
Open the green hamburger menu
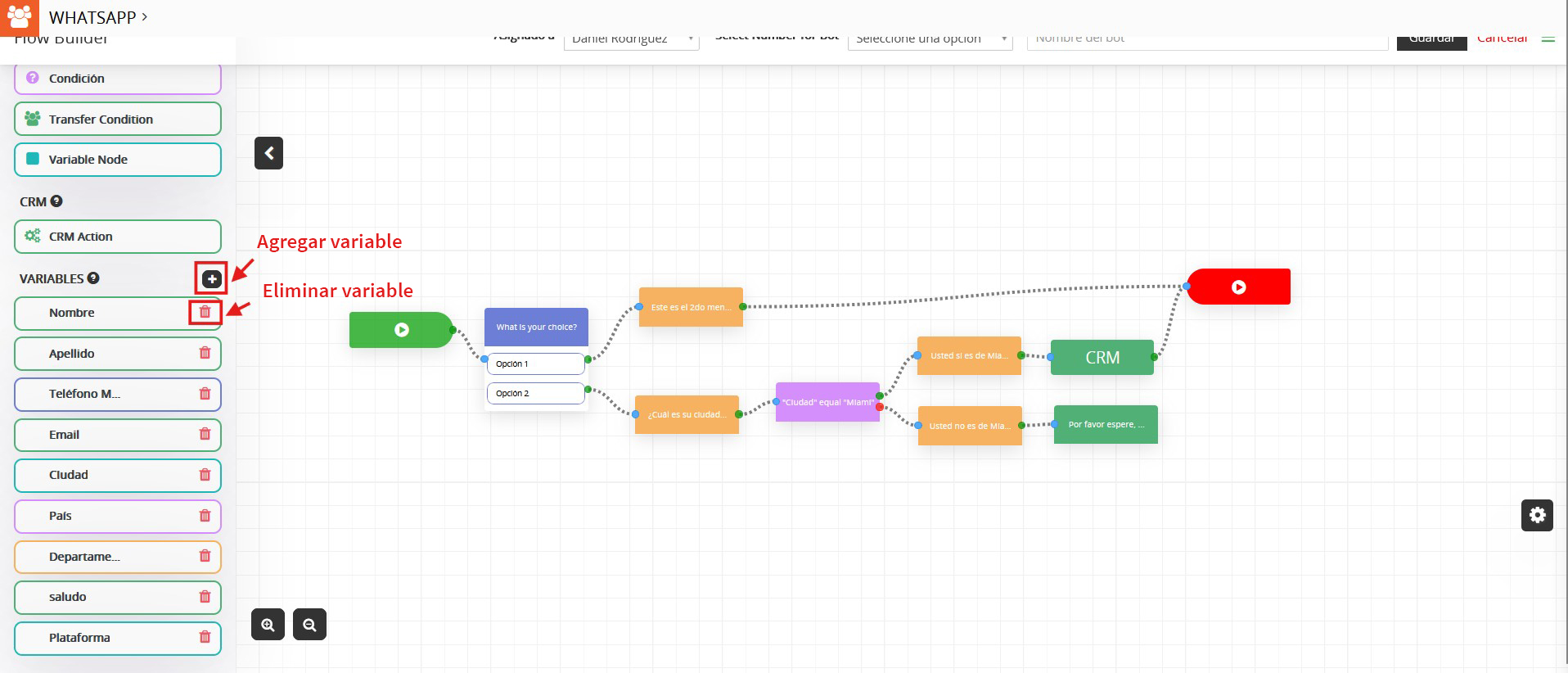1548,39
